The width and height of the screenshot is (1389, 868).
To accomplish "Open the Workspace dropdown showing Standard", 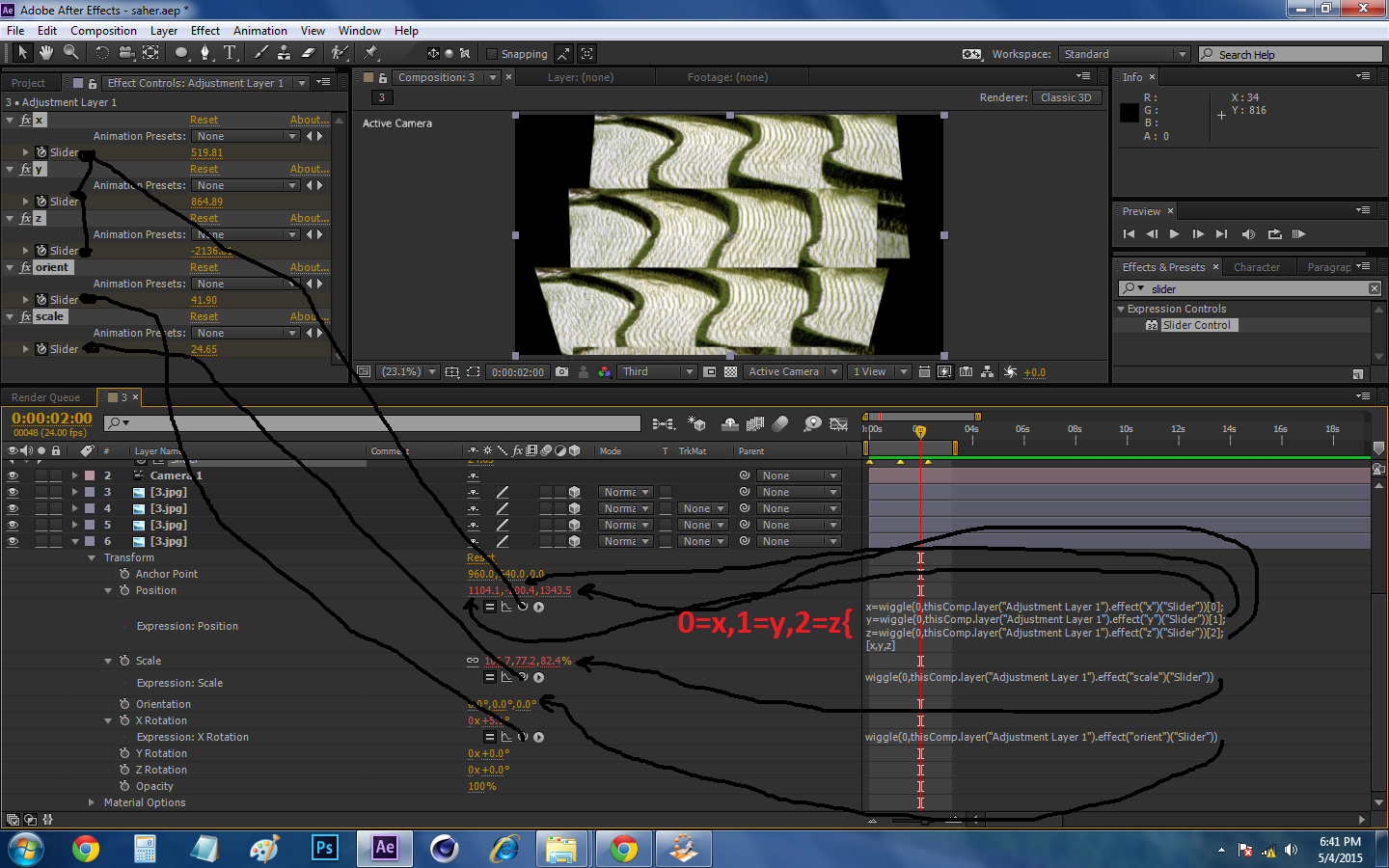I will click(1124, 54).
